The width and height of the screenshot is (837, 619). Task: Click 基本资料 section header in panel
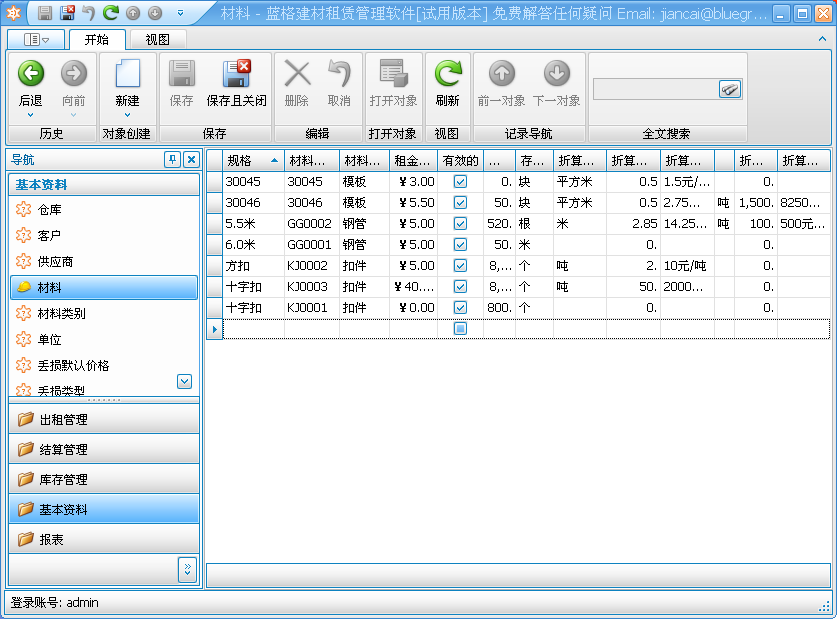[x=104, y=185]
